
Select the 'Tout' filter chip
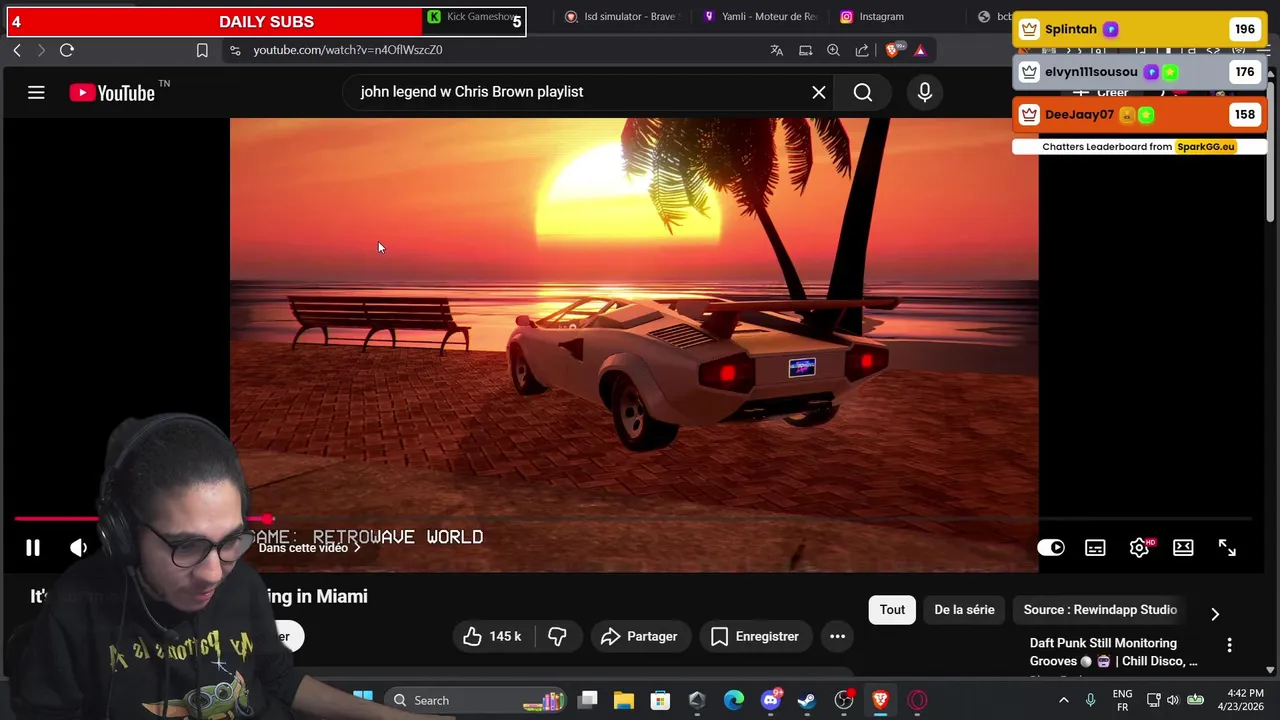(x=892, y=610)
